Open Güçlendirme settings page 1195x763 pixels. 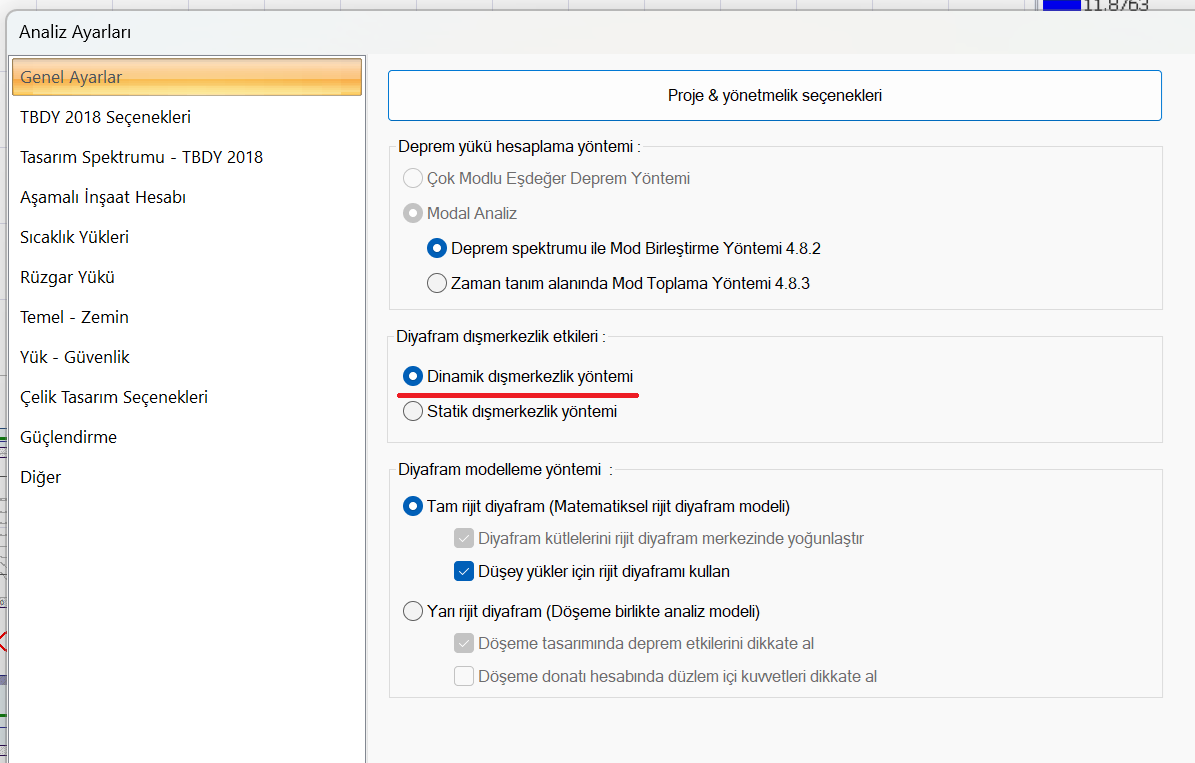click(68, 437)
